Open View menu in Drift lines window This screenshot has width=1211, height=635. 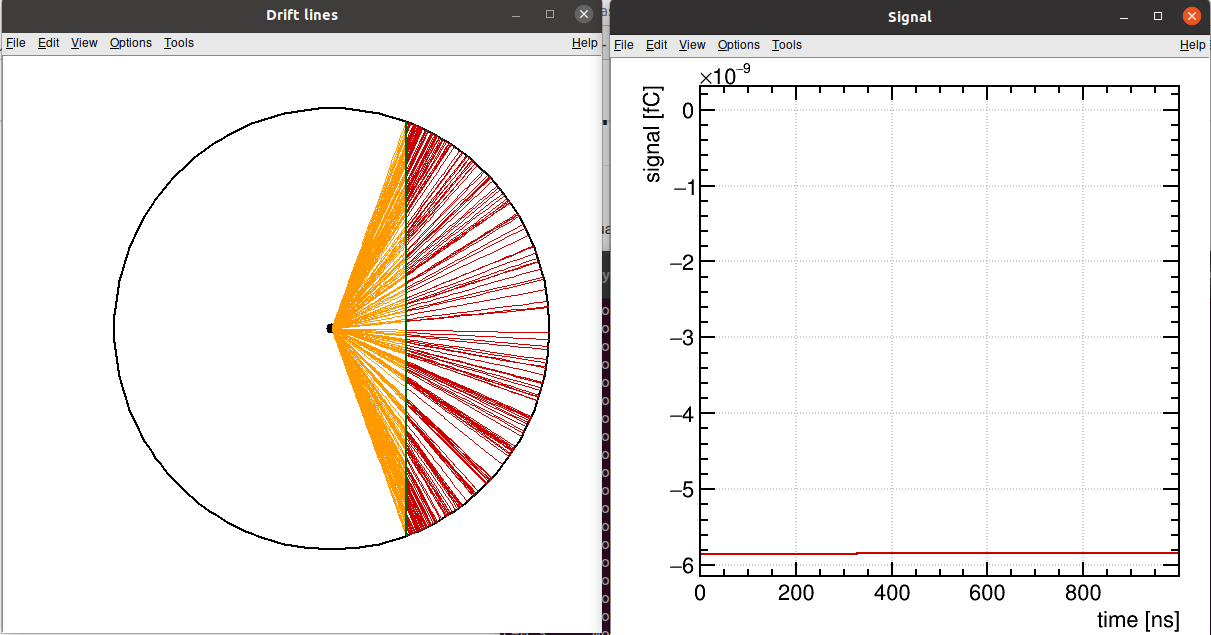[x=84, y=43]
